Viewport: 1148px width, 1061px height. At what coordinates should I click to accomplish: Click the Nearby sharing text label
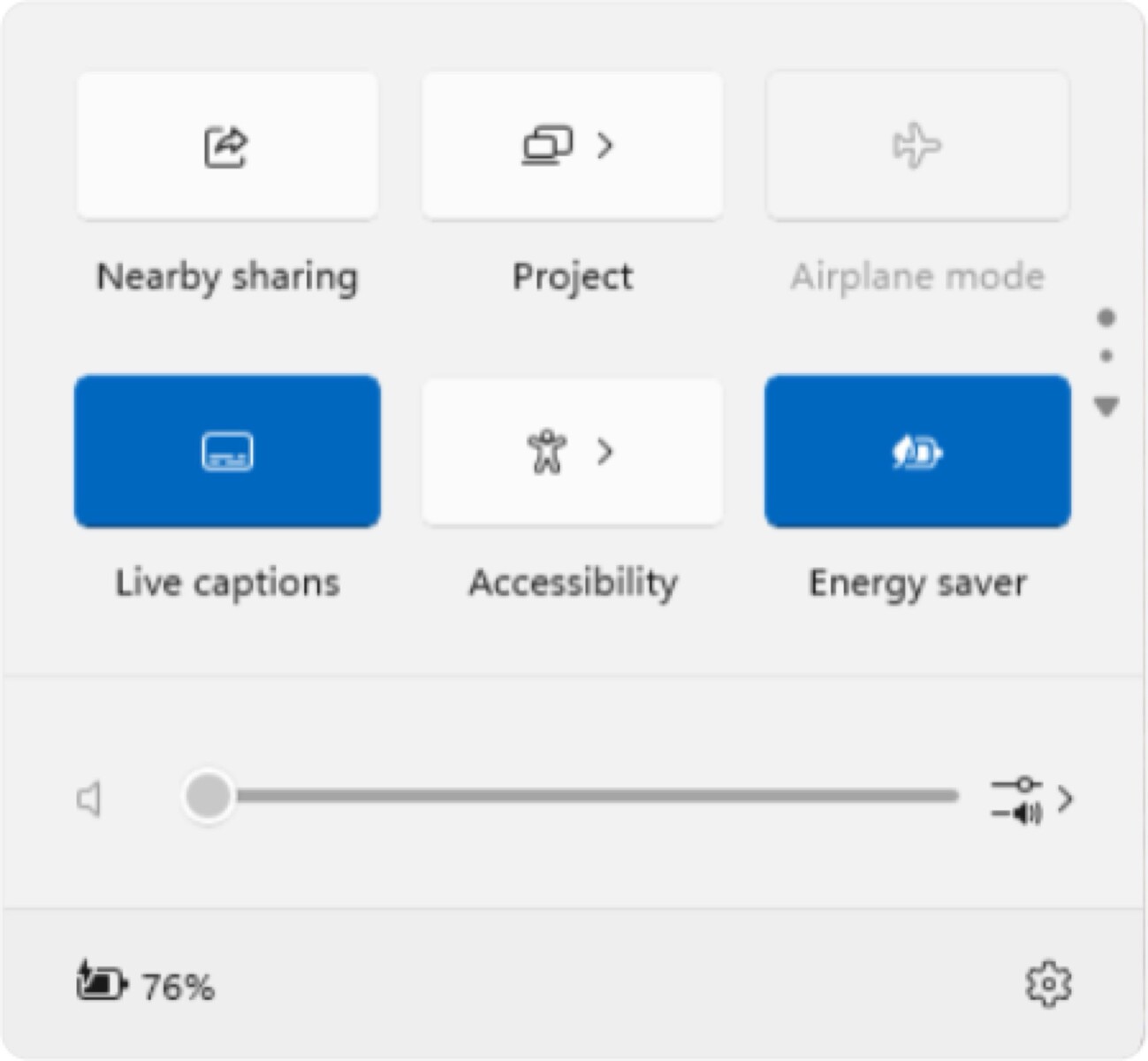click(227, 277)
